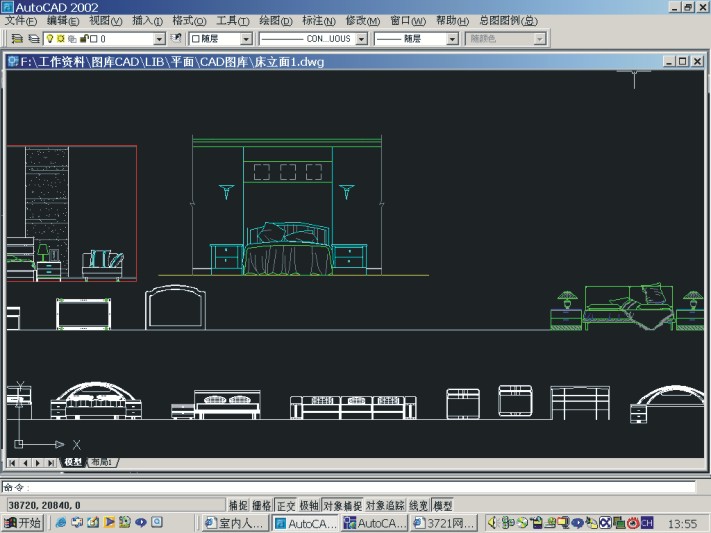This screenshot has width=711, height=533.
Task: Click the Windows 开始 Start button
Action: coord(23,523)
